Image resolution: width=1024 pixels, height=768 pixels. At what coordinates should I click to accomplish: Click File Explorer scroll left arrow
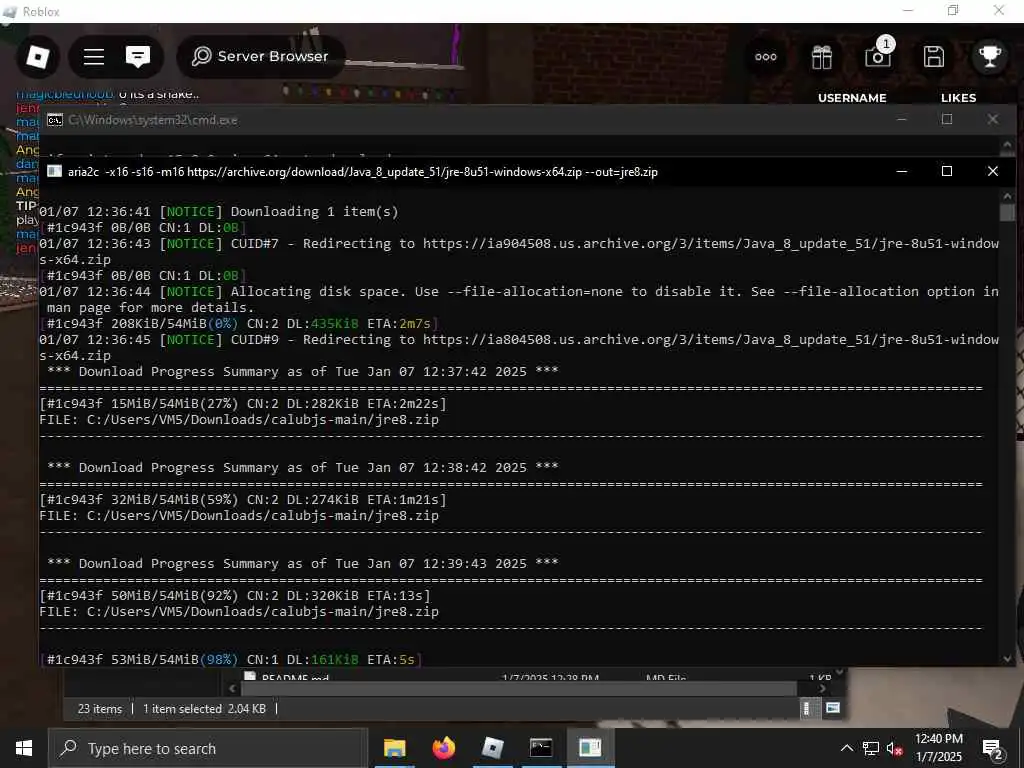pyautogui.click(x=232, y=688)
